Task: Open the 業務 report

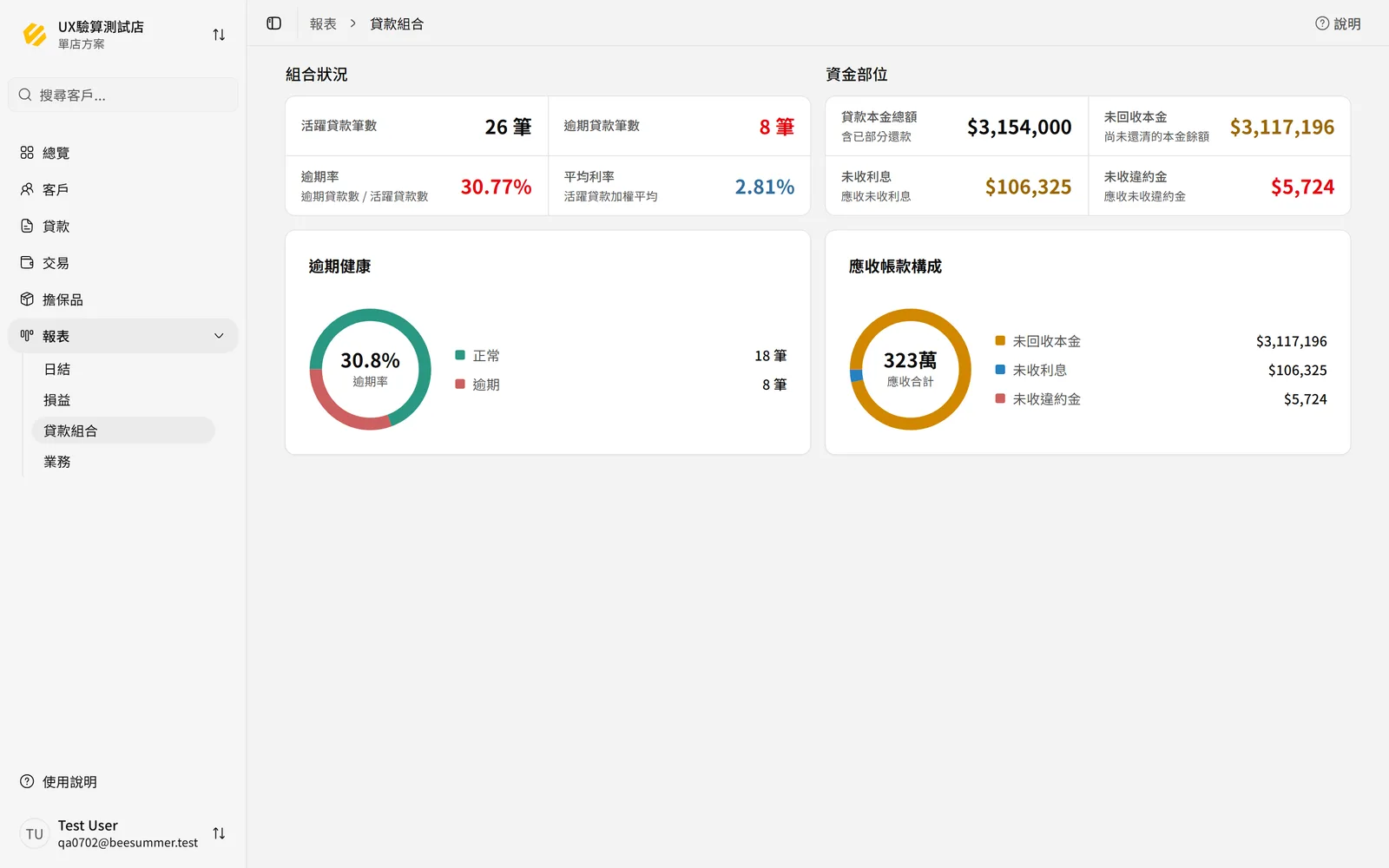Action: coord(123,462)
